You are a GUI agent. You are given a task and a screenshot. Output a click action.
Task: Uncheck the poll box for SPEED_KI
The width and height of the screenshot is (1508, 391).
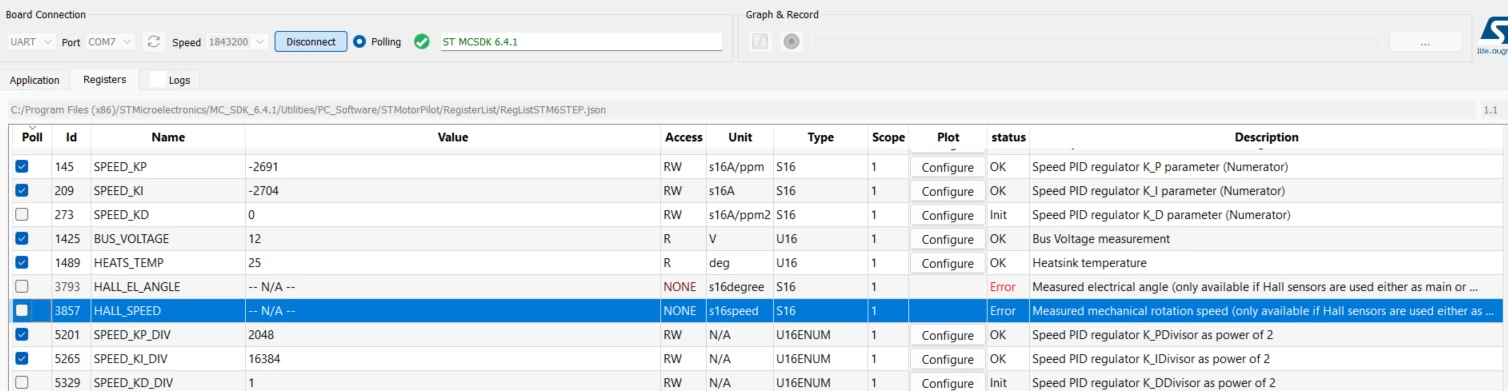point(22,190)
